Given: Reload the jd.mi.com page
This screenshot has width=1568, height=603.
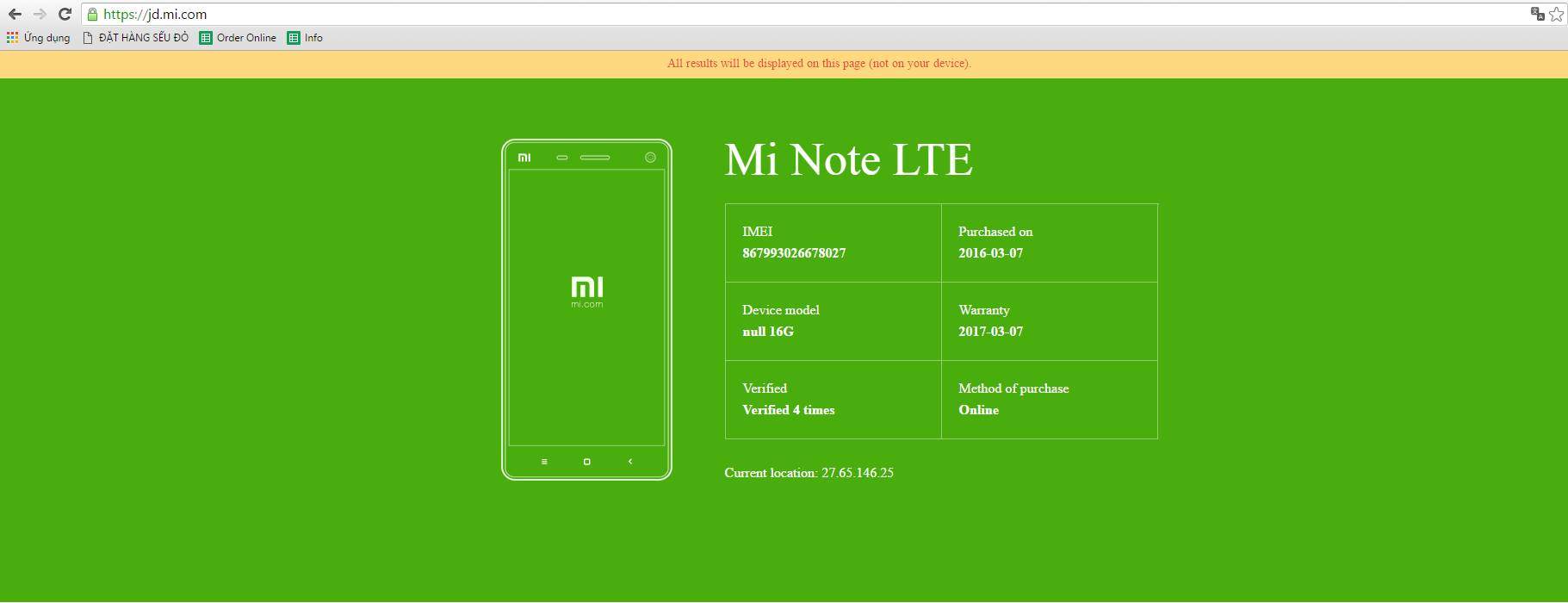Looking at the screenshot, I should pyautogui.click(x=65, y=14).
